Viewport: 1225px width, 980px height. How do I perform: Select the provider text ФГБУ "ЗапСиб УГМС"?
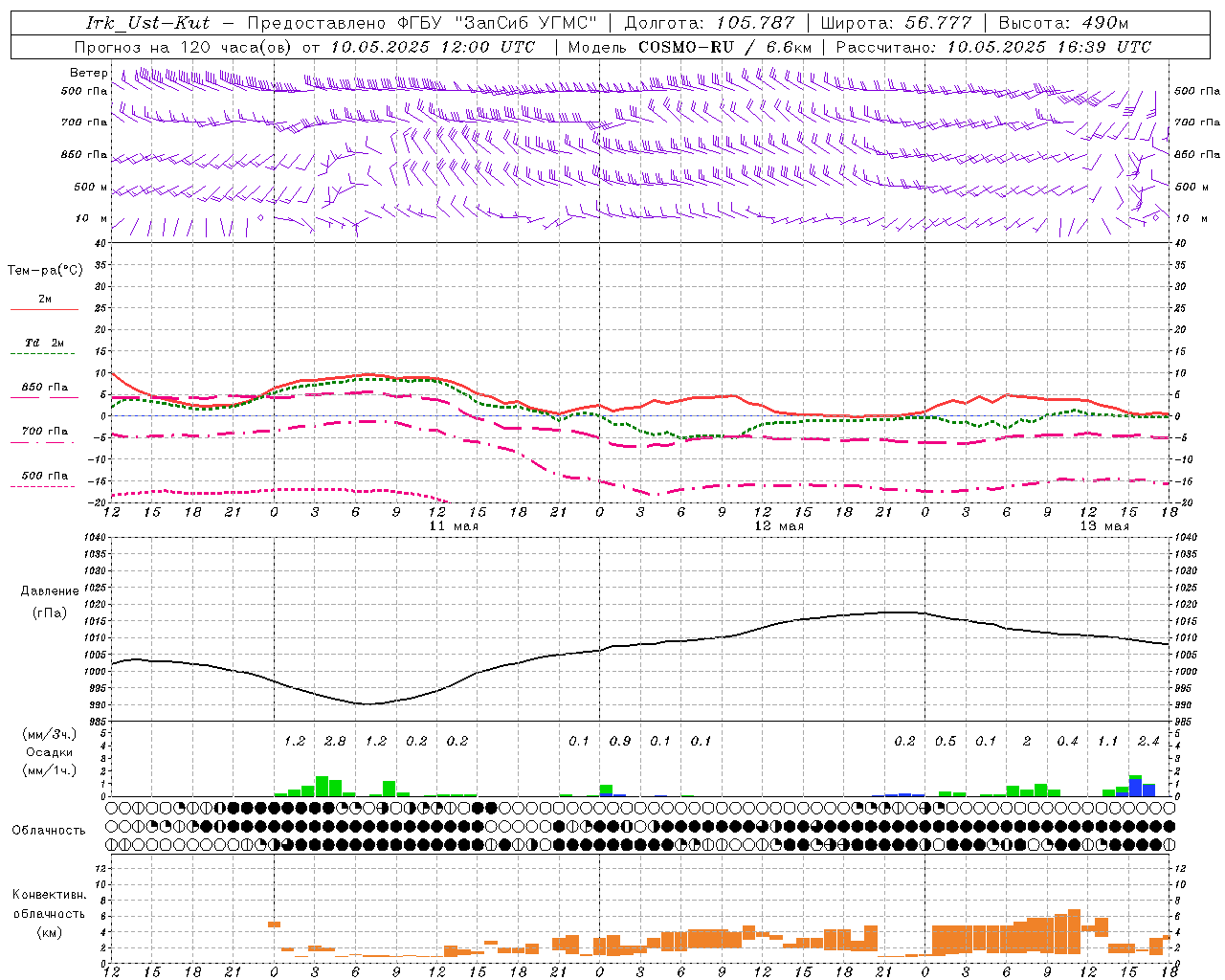tap(497, 23)
